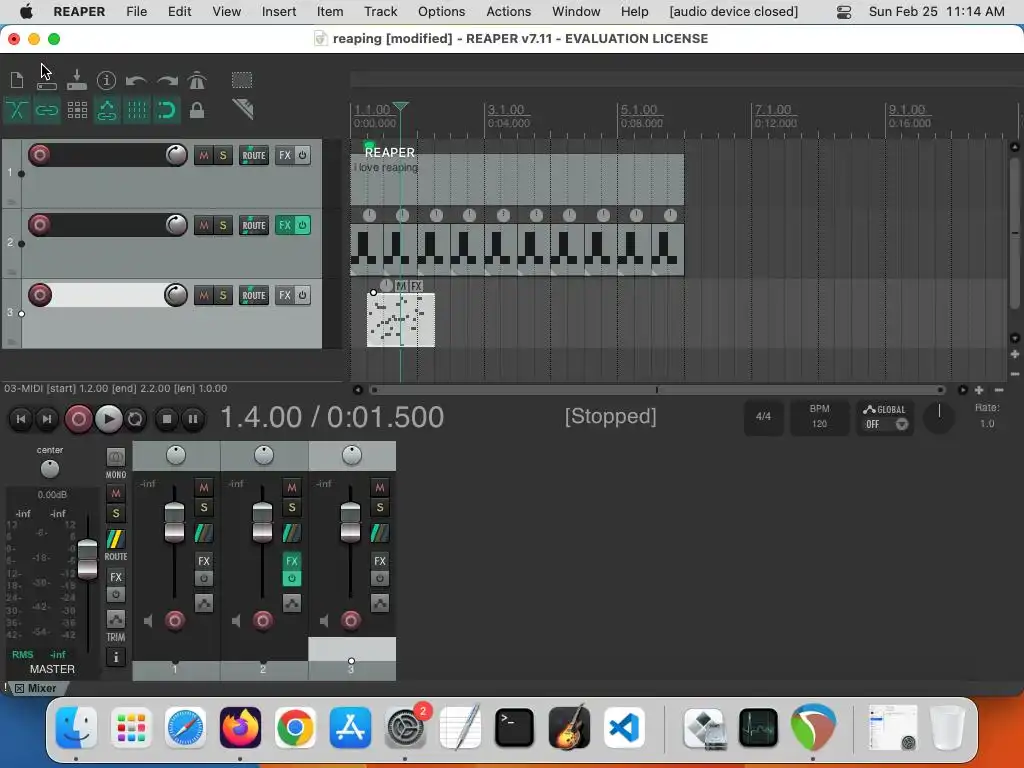Click the New project toolbar icon

tap(17, 80)
